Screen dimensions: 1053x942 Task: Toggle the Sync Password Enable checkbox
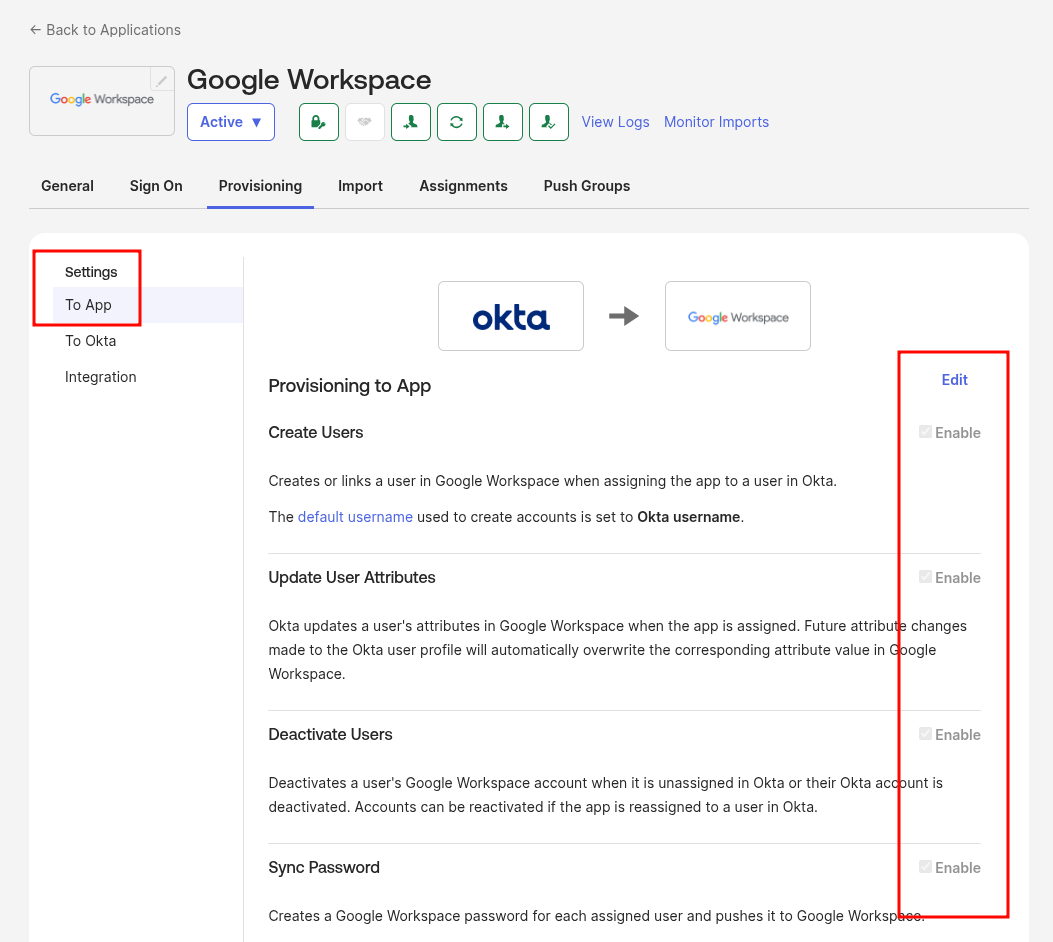925,867
